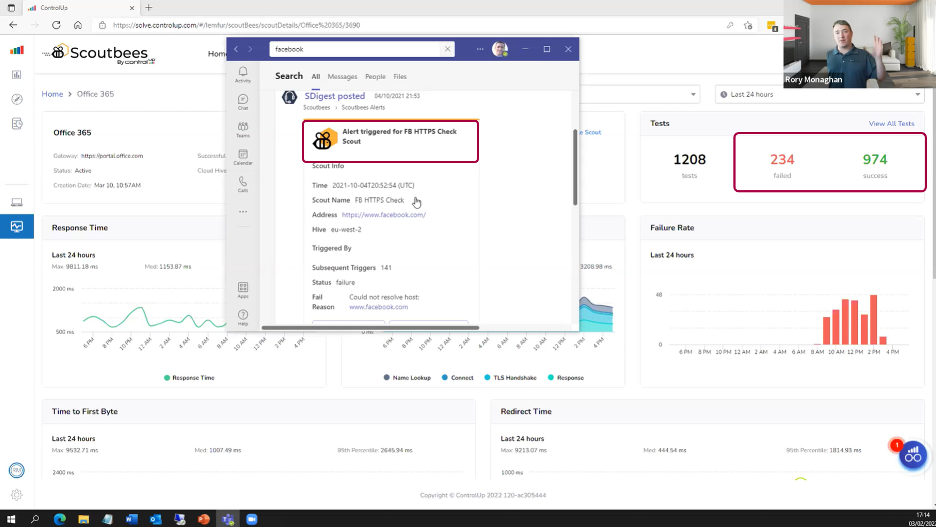This screenshot has height=528, width=936.
Task: Open Microsoft Teams from taskbar
Action: 227,519
